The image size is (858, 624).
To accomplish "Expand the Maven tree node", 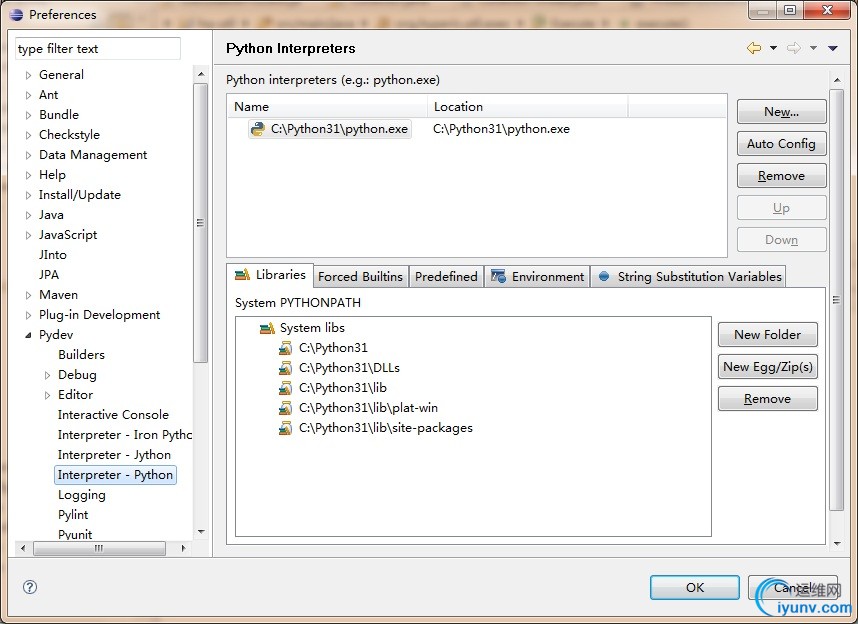I will point(28,295).
